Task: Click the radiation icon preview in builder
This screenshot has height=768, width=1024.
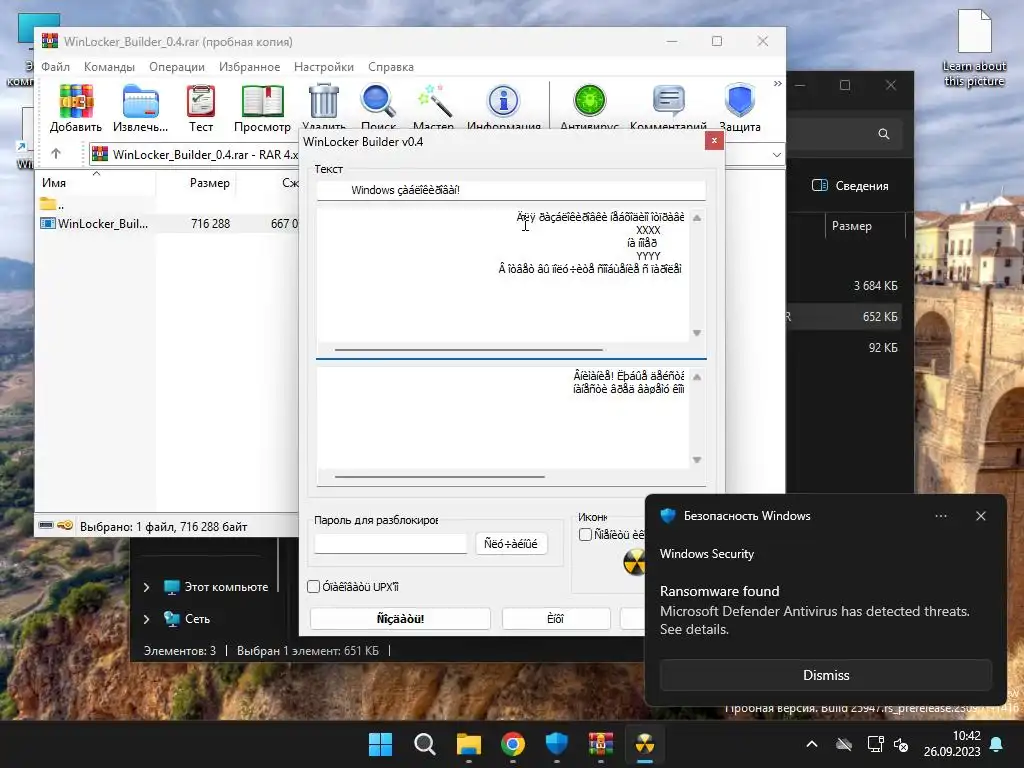Action: 634,562
